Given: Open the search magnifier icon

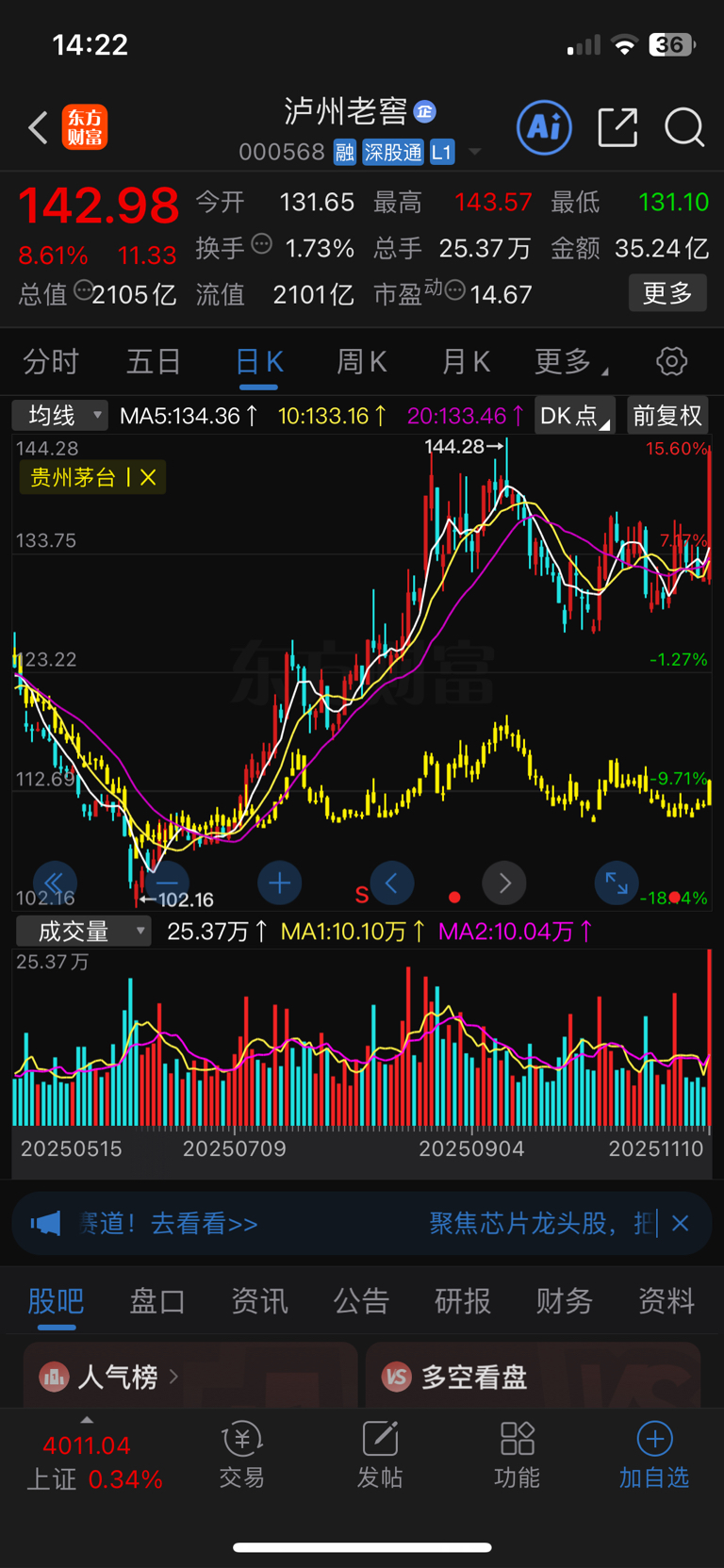Looking at the screenshot, I should click(x=684, y=126).
